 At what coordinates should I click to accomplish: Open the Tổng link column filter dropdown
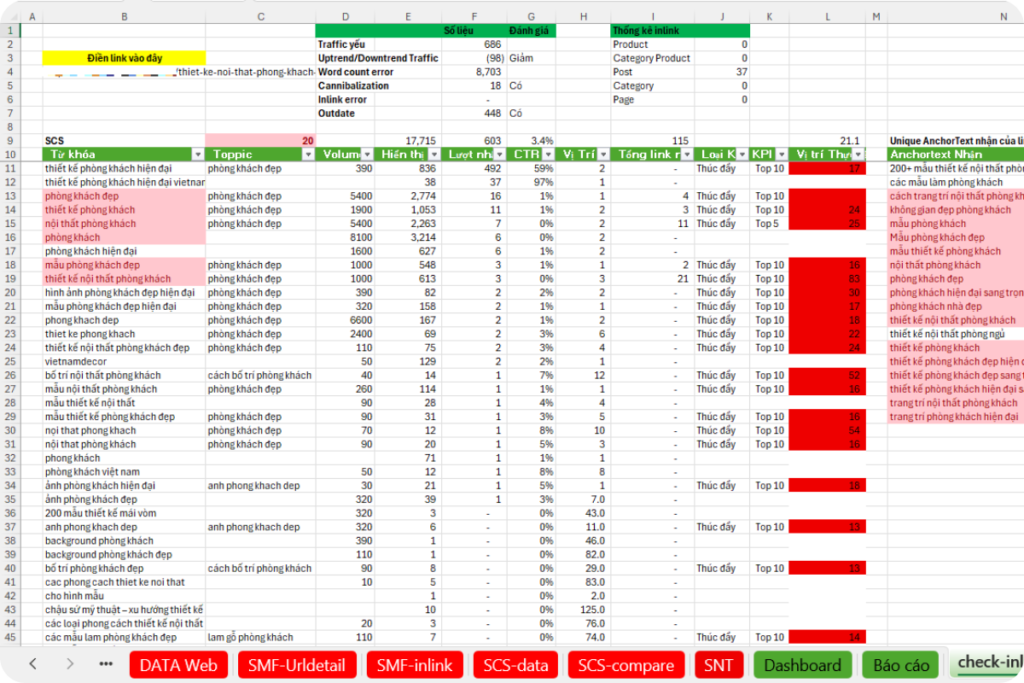click(x=686, y=155)
